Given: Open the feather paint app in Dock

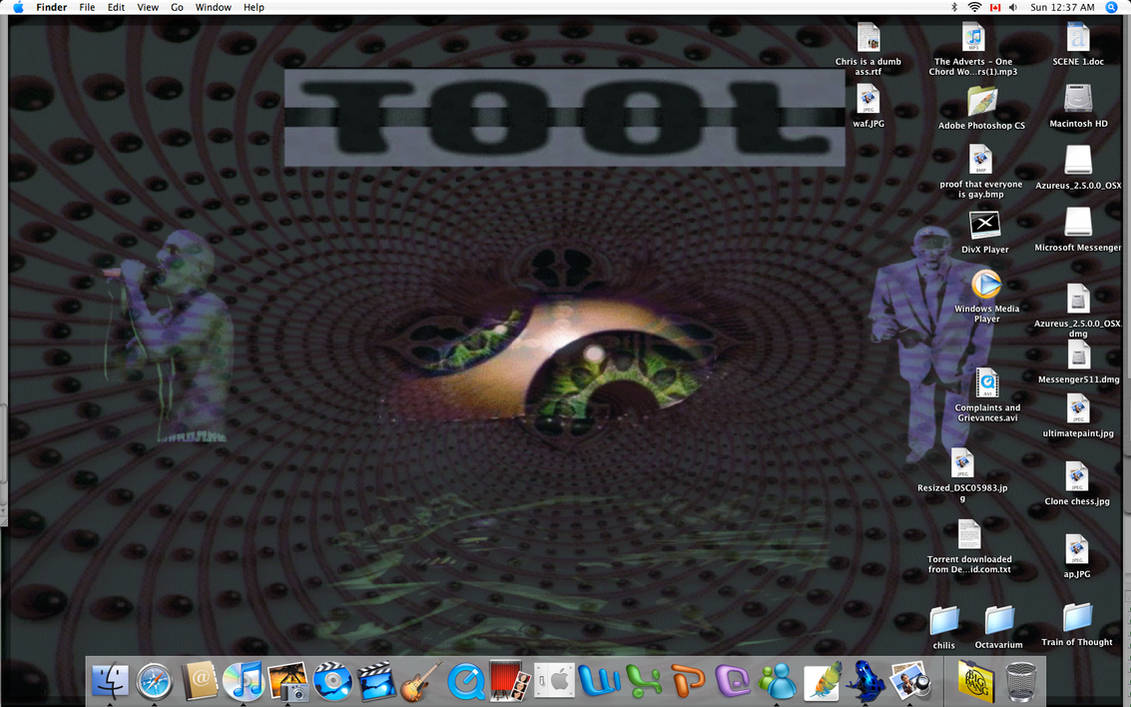Looking at the screenshot, I should 822,681.
